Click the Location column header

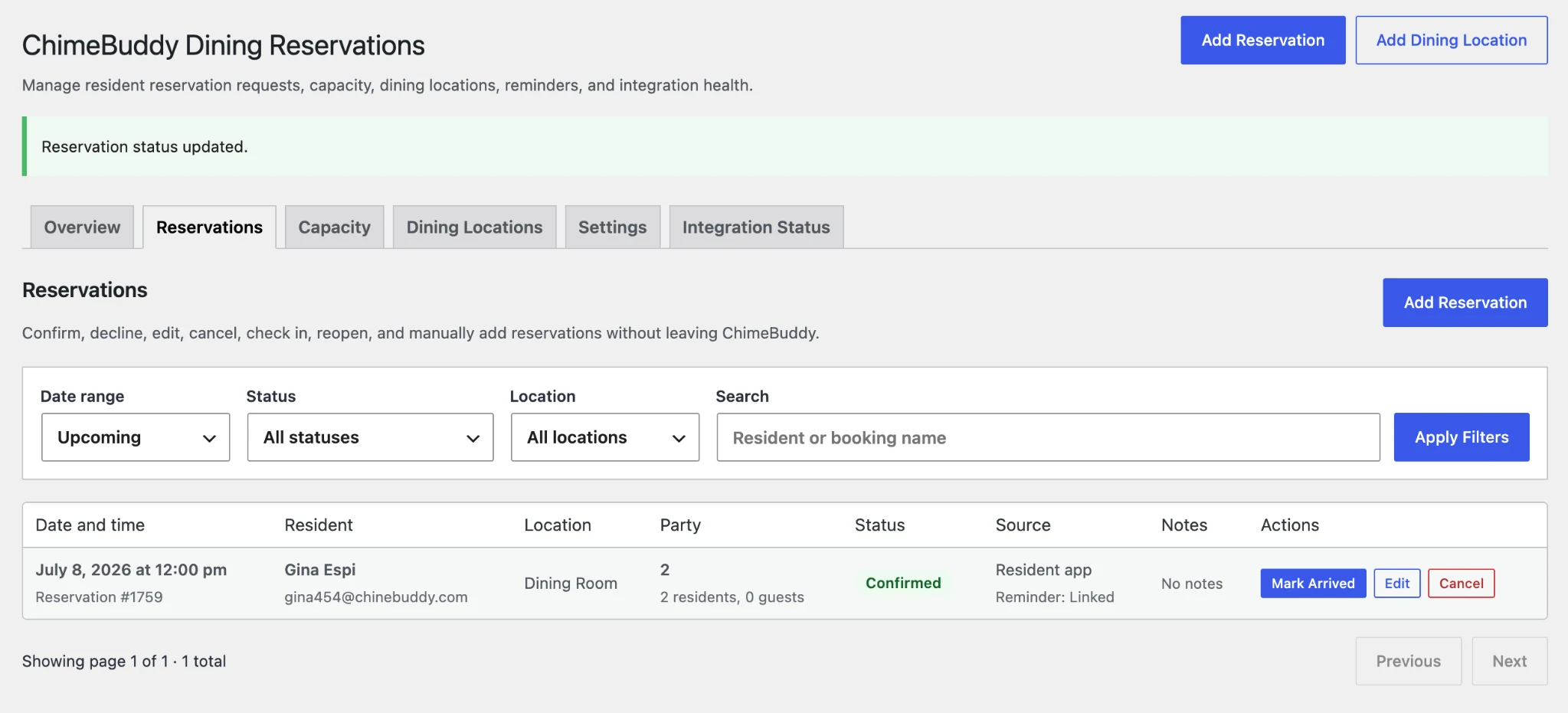558,525
